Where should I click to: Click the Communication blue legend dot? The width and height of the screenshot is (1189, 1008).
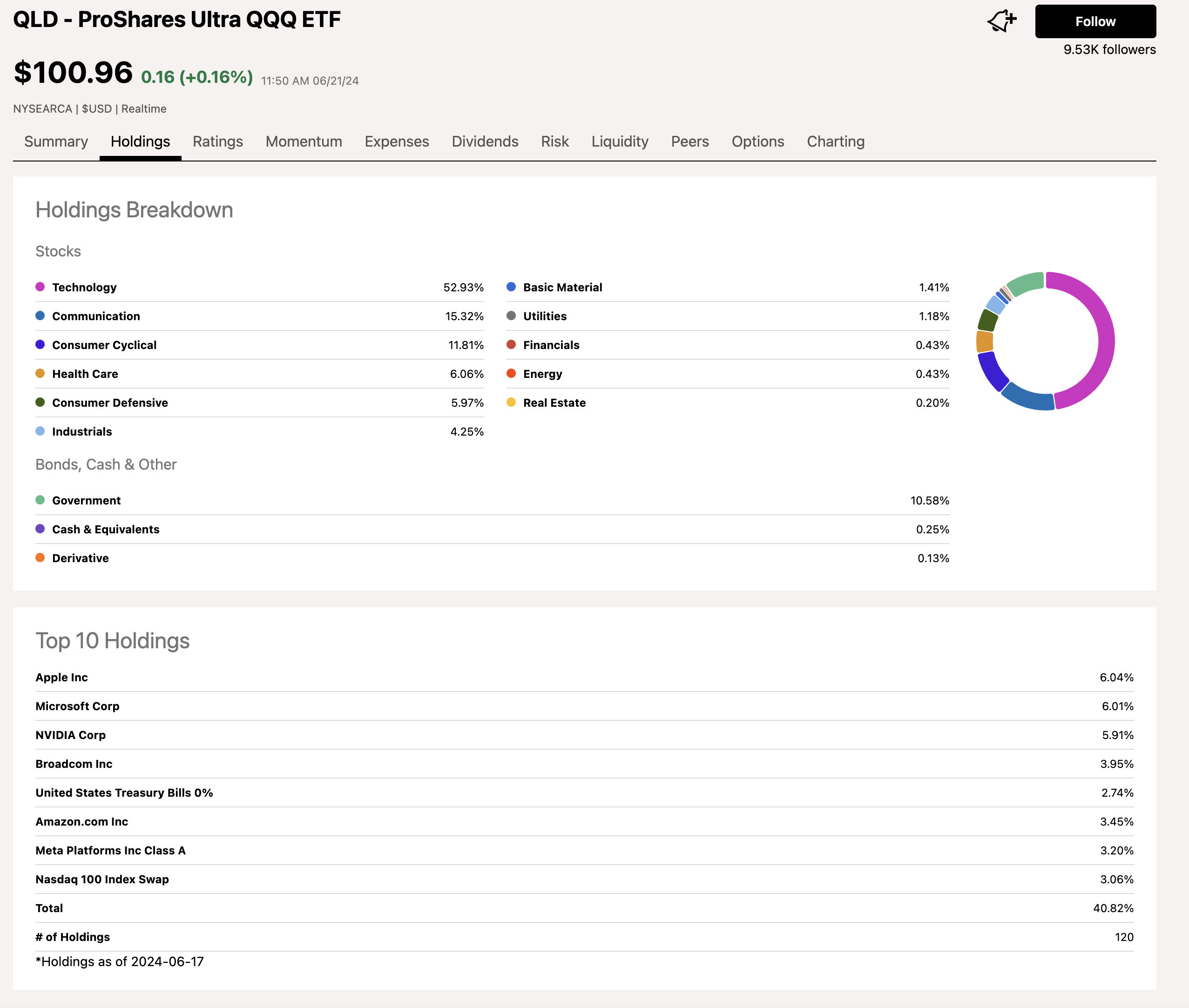40,316
